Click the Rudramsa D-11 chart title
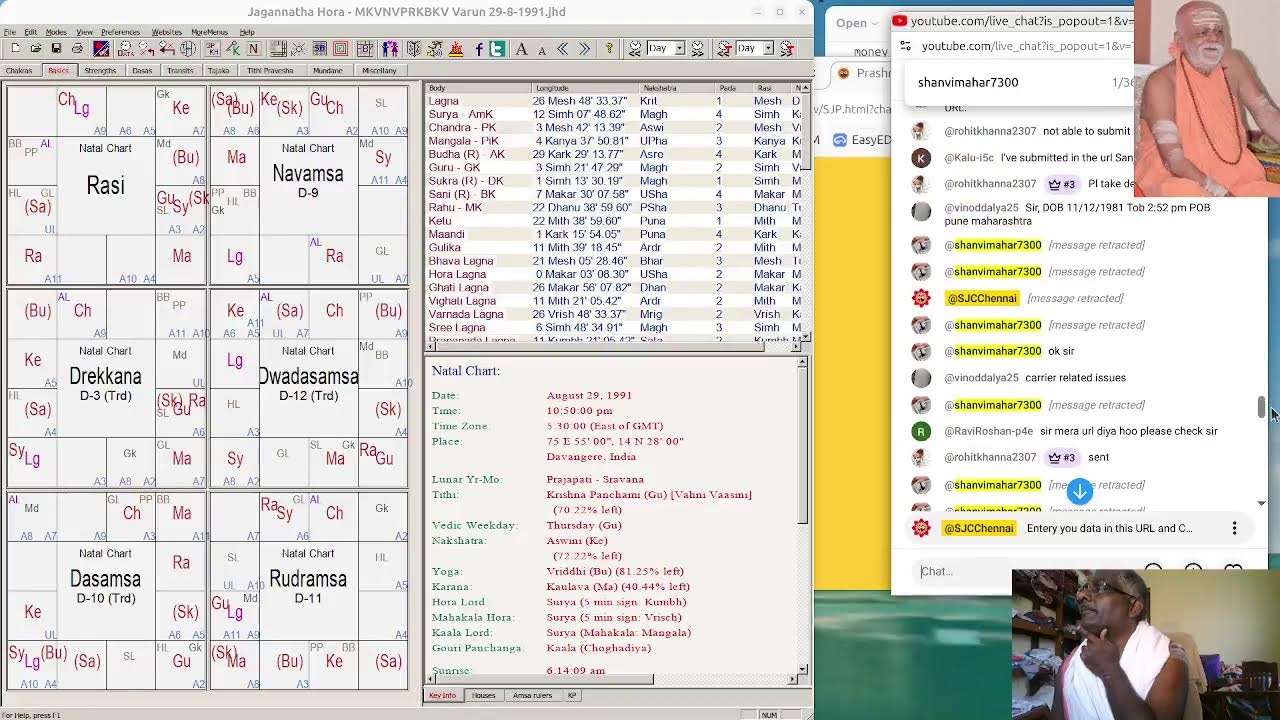 point(308,584)
